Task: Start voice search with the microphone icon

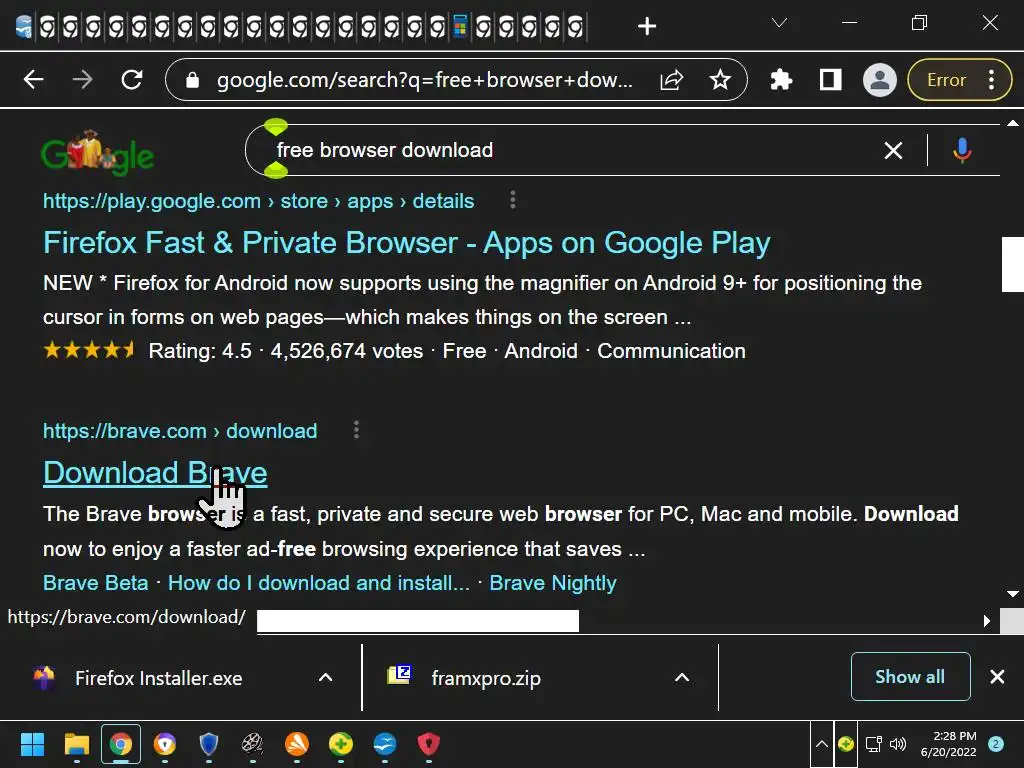Action: (961, 150)
